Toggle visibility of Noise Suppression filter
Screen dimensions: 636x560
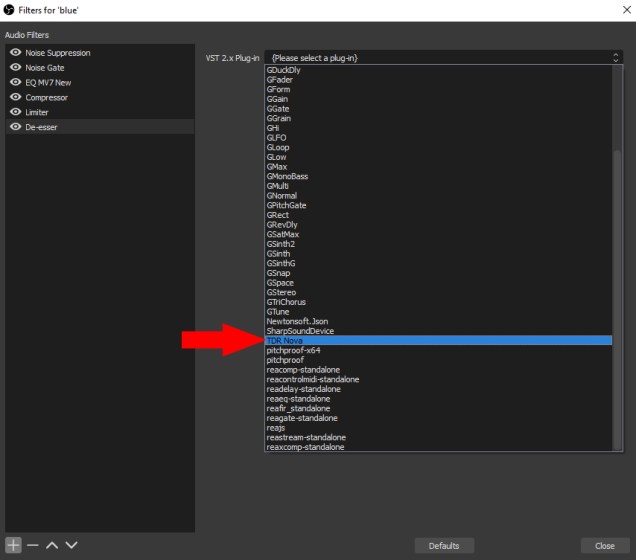(15, 53)
